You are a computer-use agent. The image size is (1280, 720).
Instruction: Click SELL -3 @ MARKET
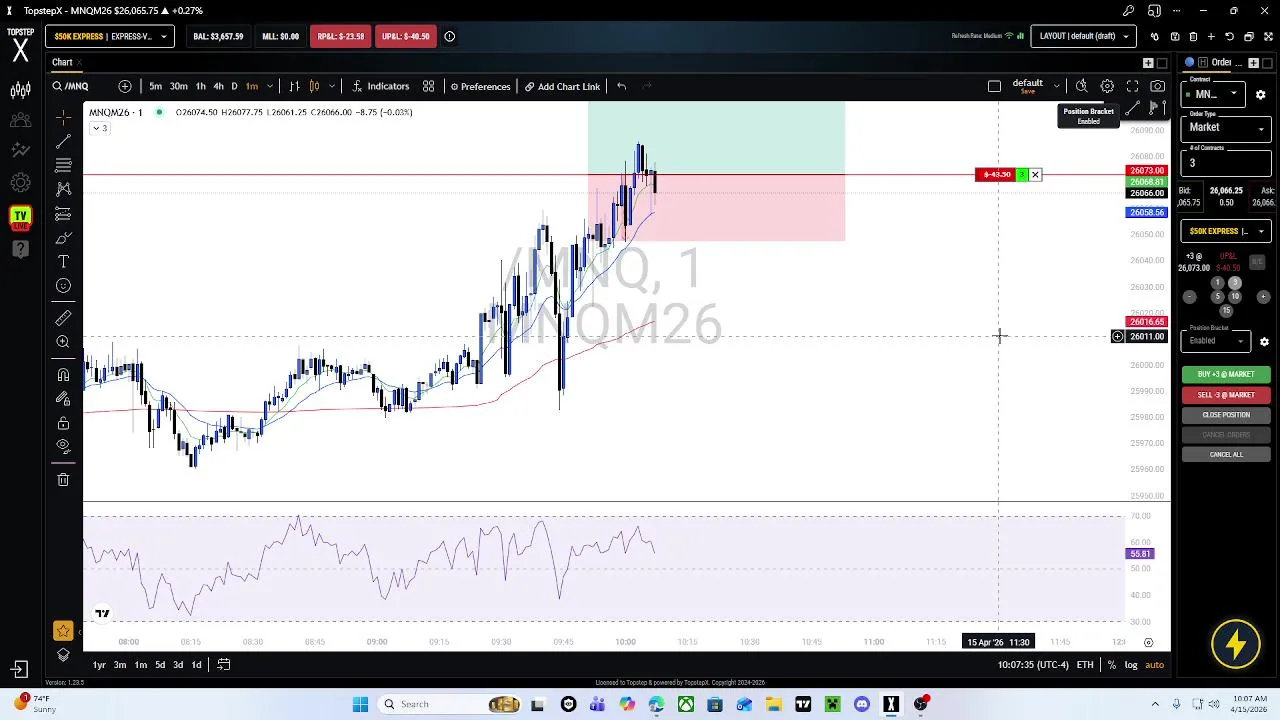pos(1226,395)
